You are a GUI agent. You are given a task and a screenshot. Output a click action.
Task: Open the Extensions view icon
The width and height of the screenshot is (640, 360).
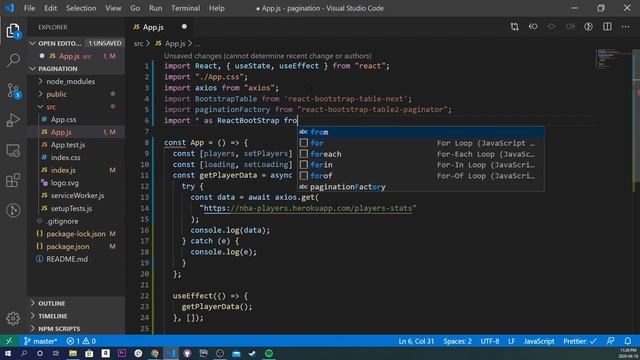point(13,180)
